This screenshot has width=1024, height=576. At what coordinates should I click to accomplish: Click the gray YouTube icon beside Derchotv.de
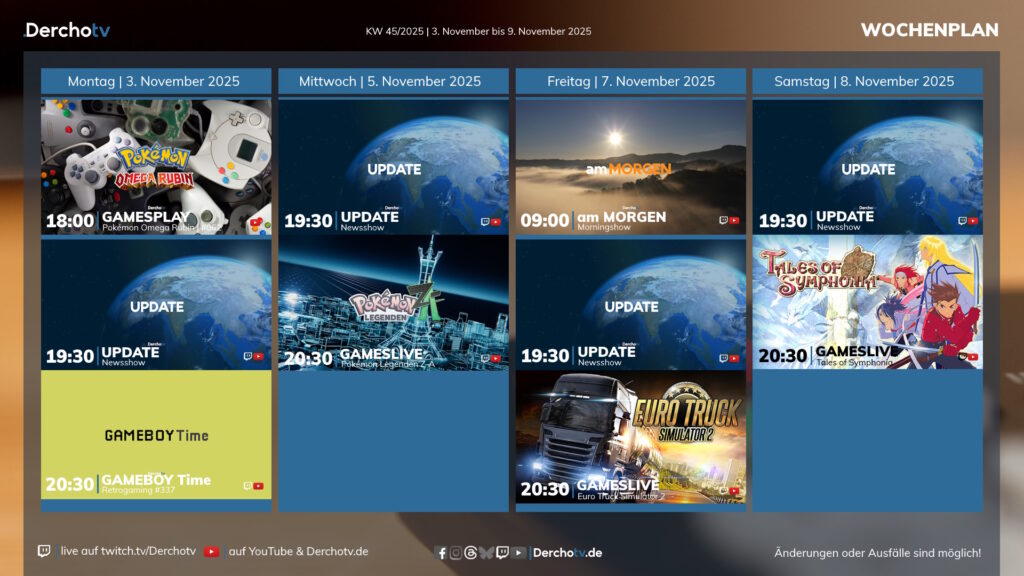click(519, 553)
